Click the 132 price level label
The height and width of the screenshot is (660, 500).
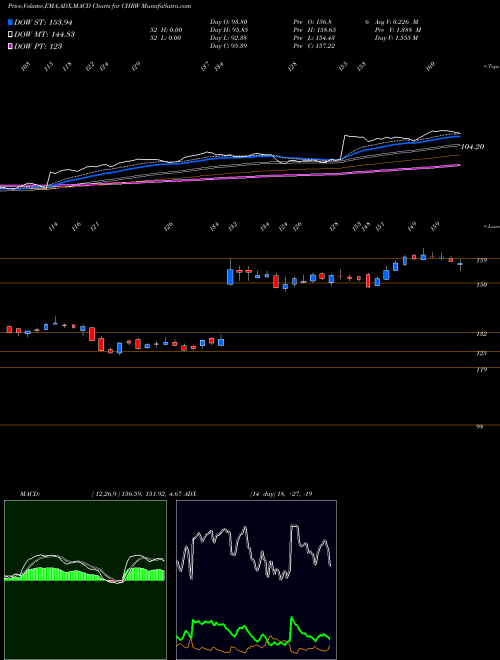click(481, 334)
